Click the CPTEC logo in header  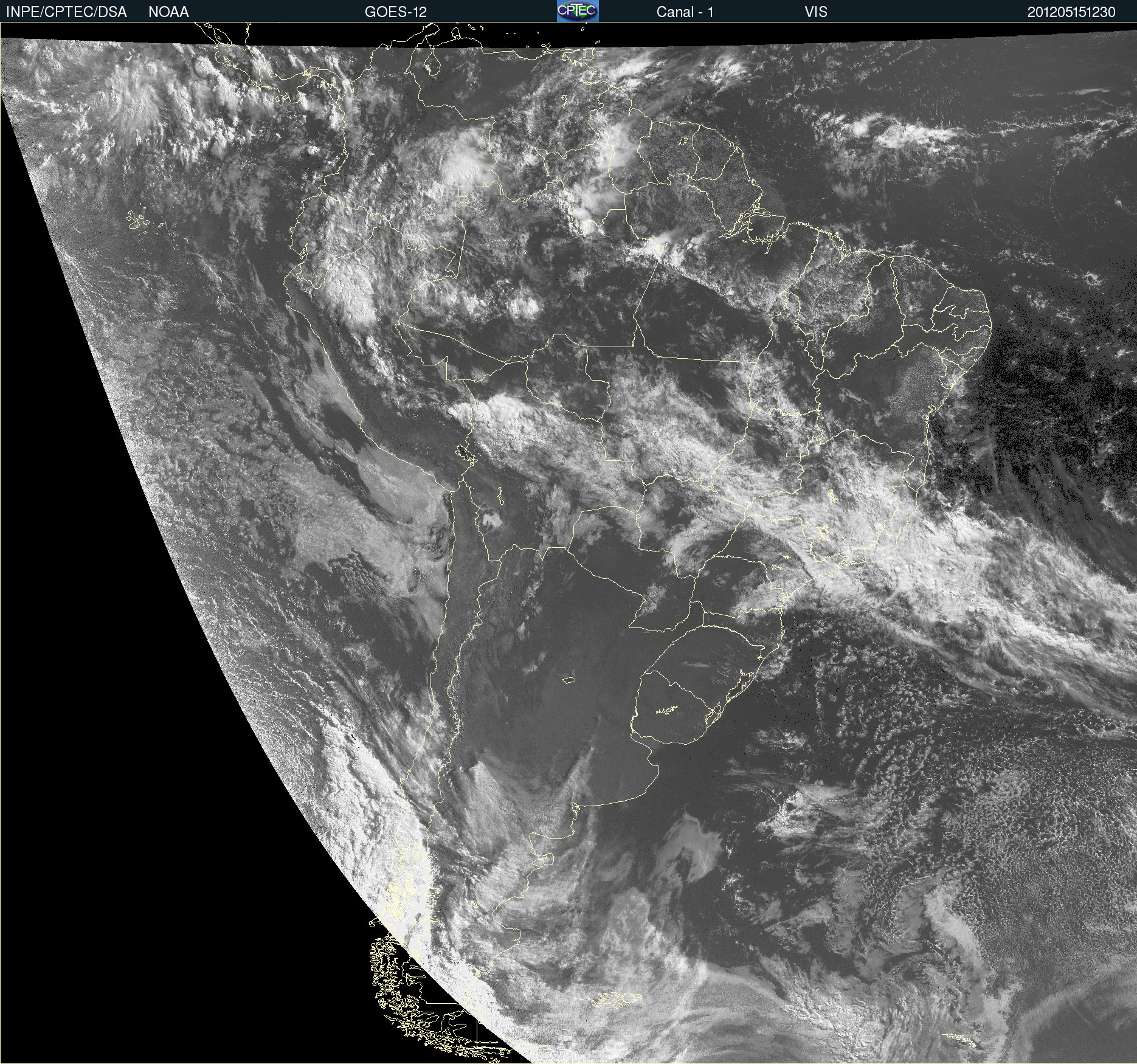pos(578,11)
